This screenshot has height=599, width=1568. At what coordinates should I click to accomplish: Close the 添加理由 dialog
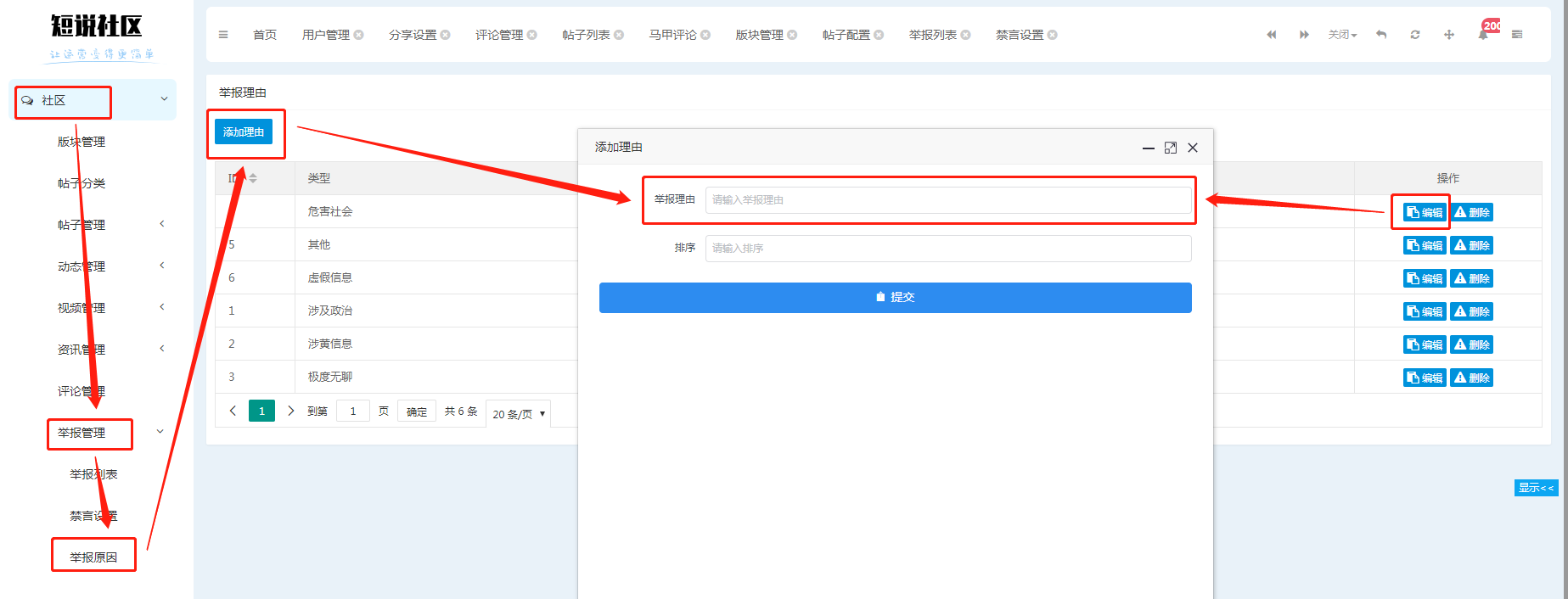tap(1193, 148)
